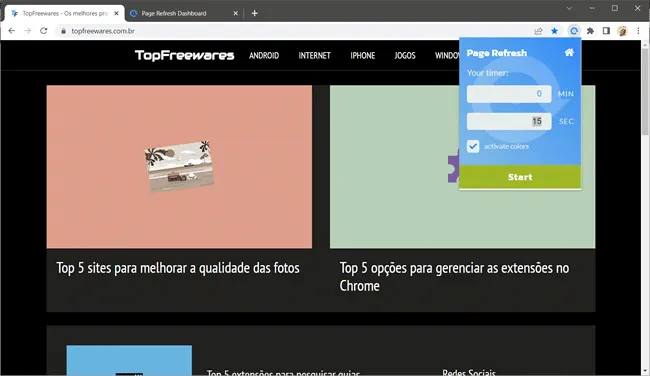Click the address bar URL
Image resolution: width=650 pixels, height=376 pixels.
[103, 31]
